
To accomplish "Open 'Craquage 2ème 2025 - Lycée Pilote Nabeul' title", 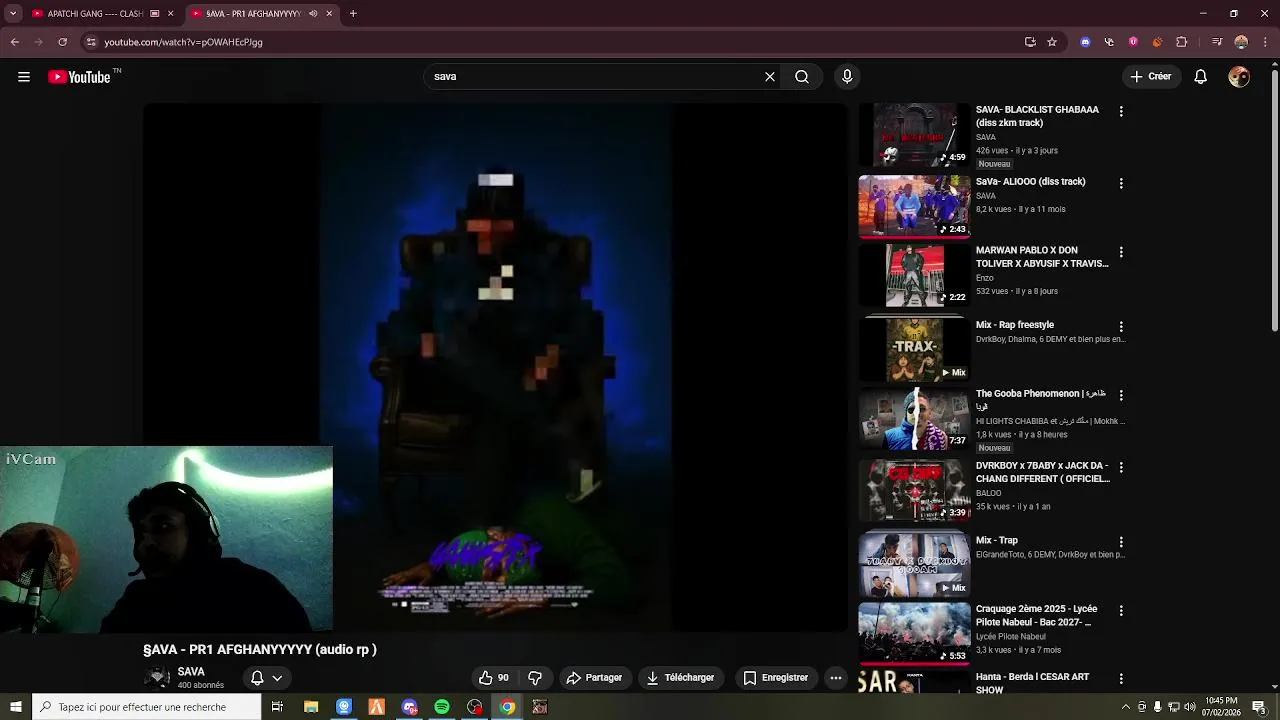I will [1037, 615].
